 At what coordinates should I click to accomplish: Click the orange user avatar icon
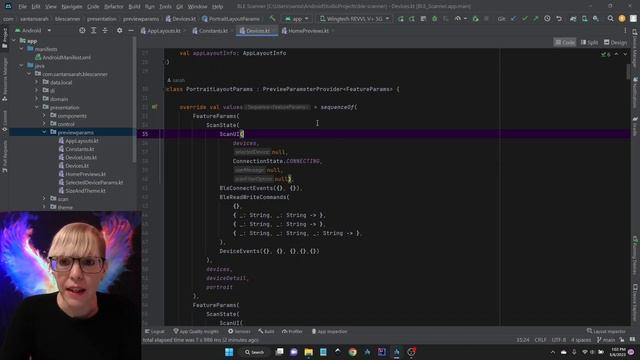click(622, 19)
